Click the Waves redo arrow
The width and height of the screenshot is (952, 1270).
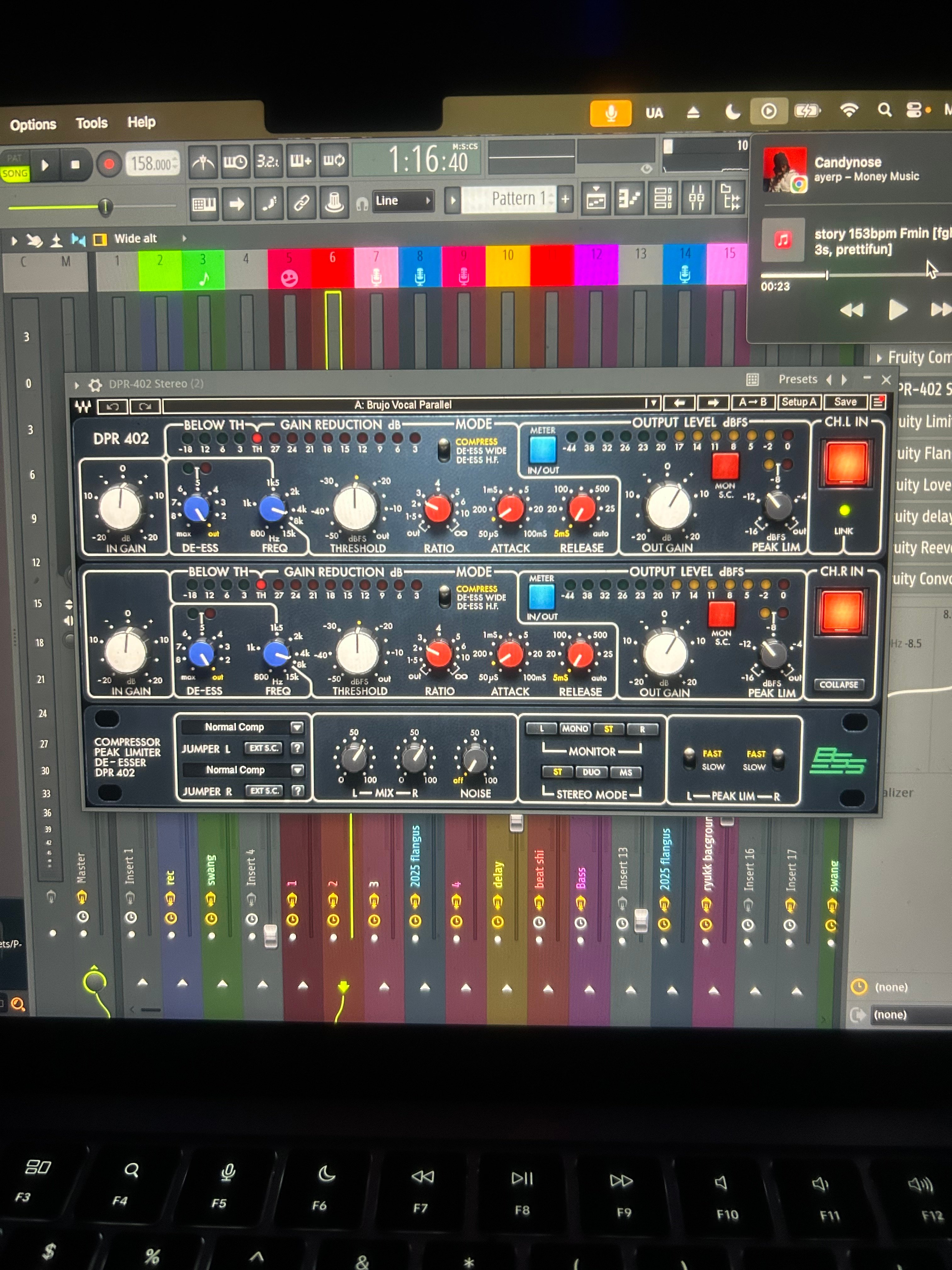(x=144, y=406)
